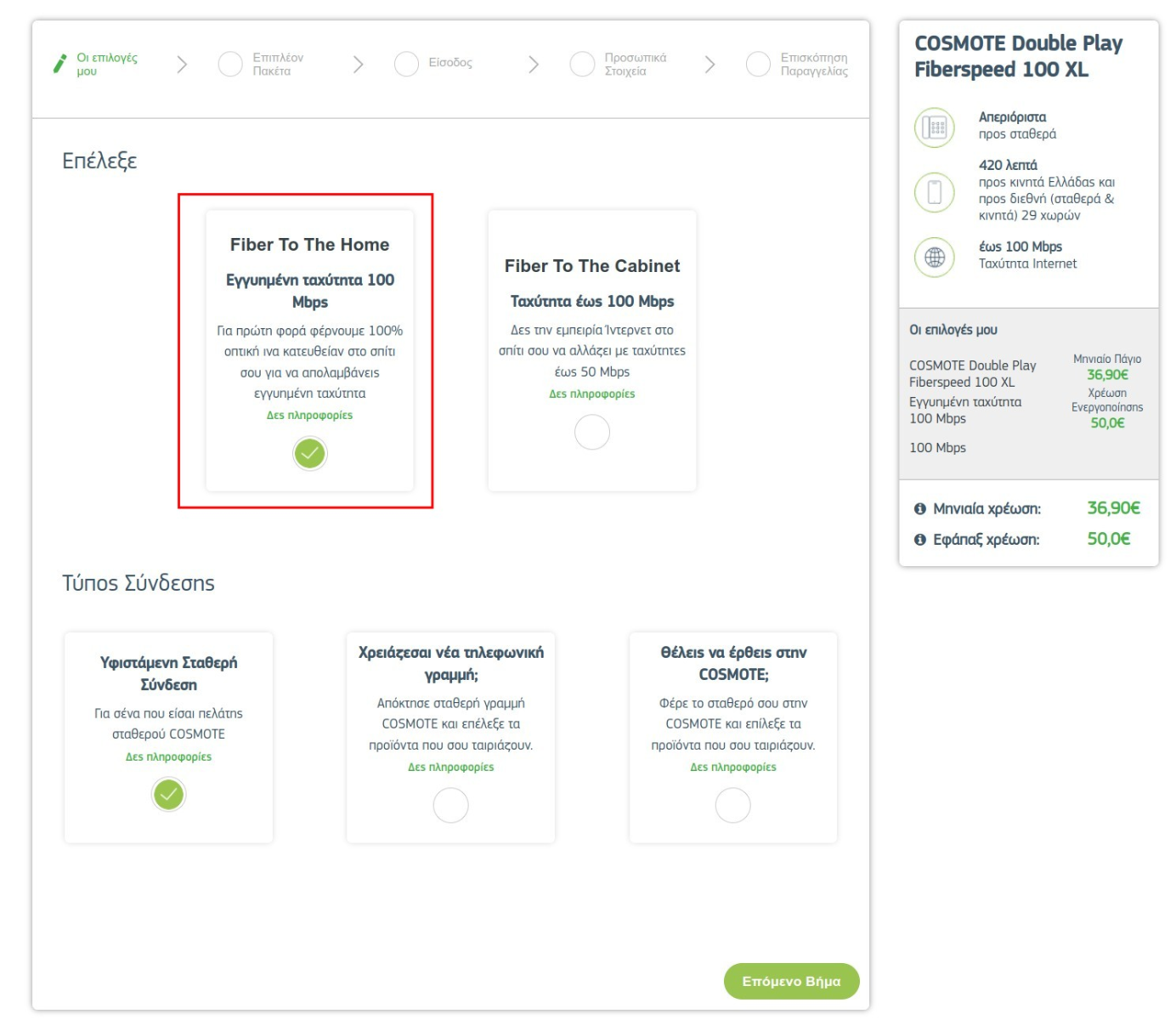The image size is (1176, 1020).
Task: Go to the Προσωπικά Στοιχεία step
Action: (x=636, y=65)
